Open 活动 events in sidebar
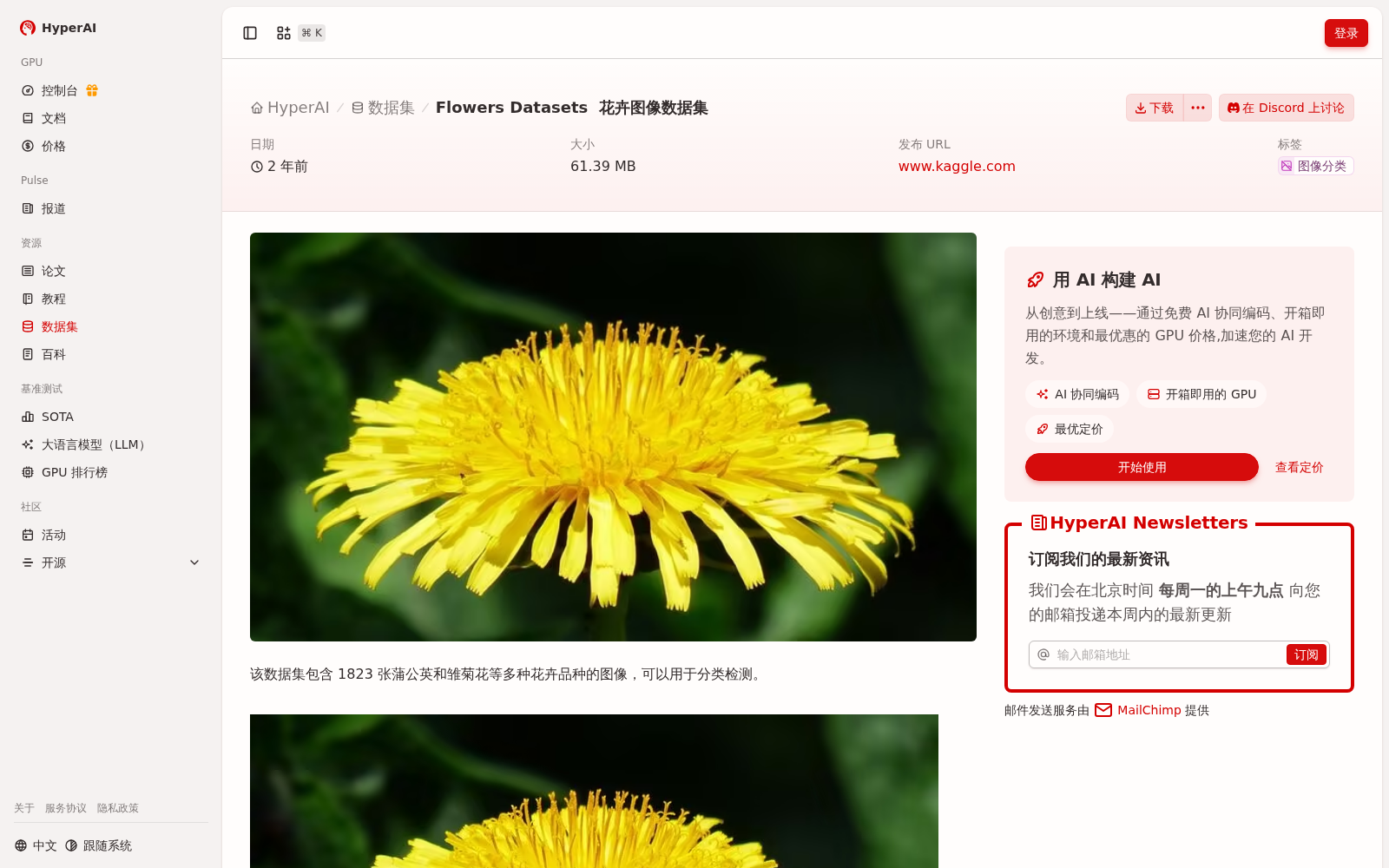Screen dimensions: 1389x868 pos(111,535)
